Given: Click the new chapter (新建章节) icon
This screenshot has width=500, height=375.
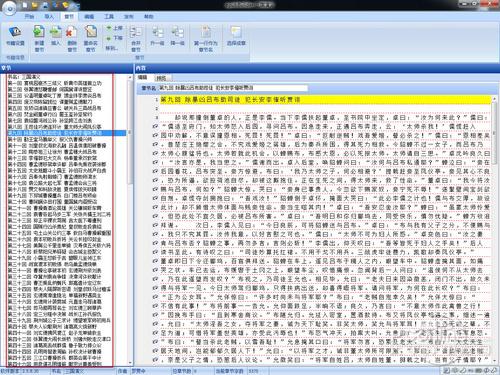Looking at the screenshot, I should 39,38.
